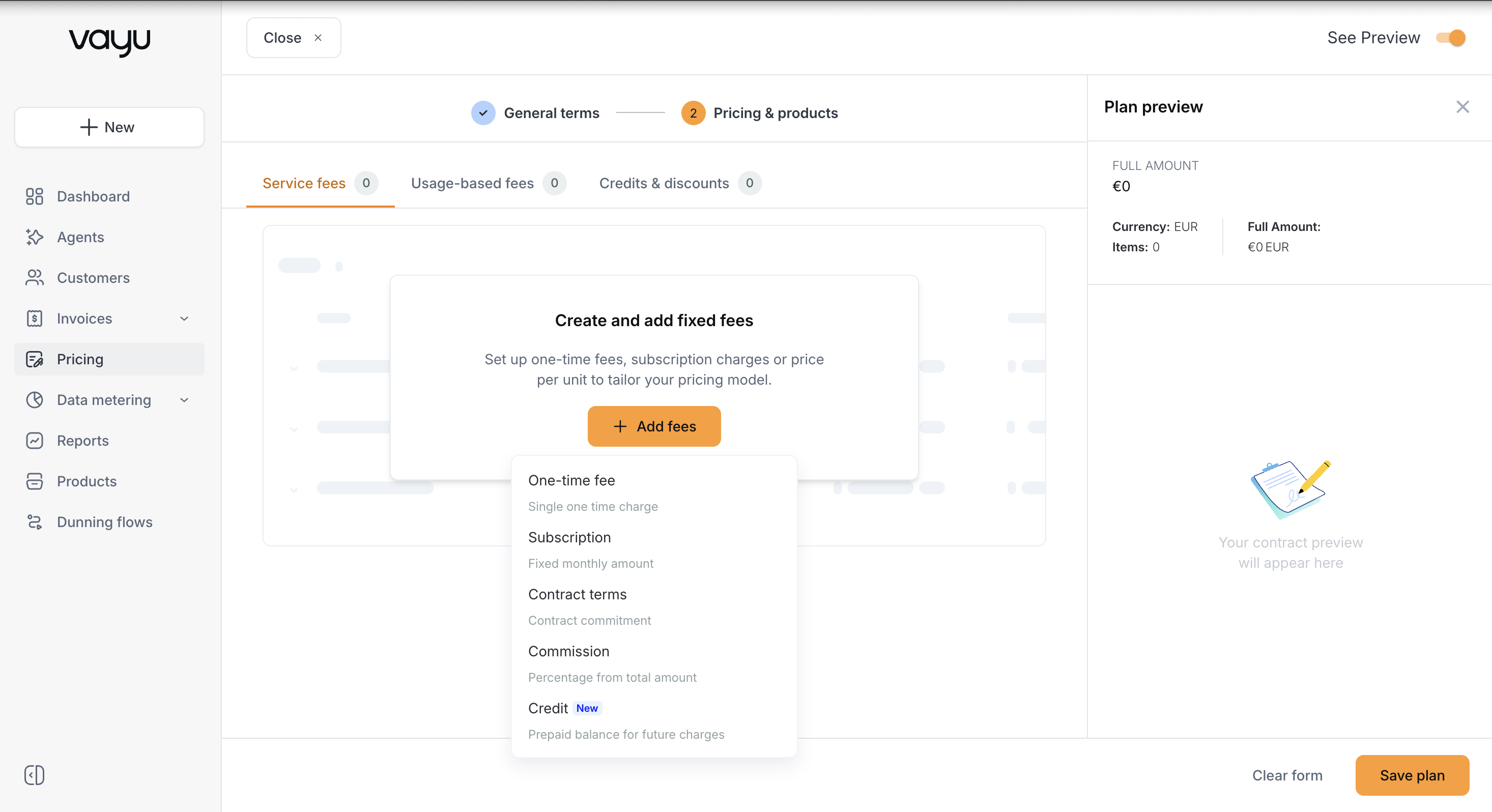Choose One-time fee from dropdown
Screen dimensions: 1492x812
(654, 492)
